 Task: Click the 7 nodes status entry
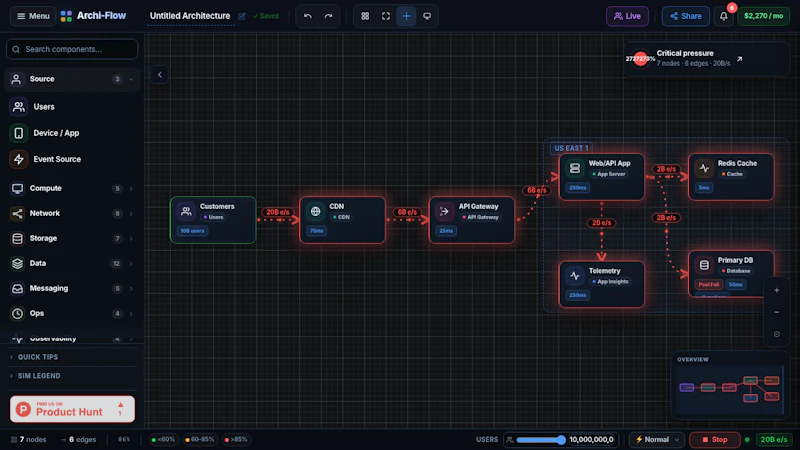[29, 439]
